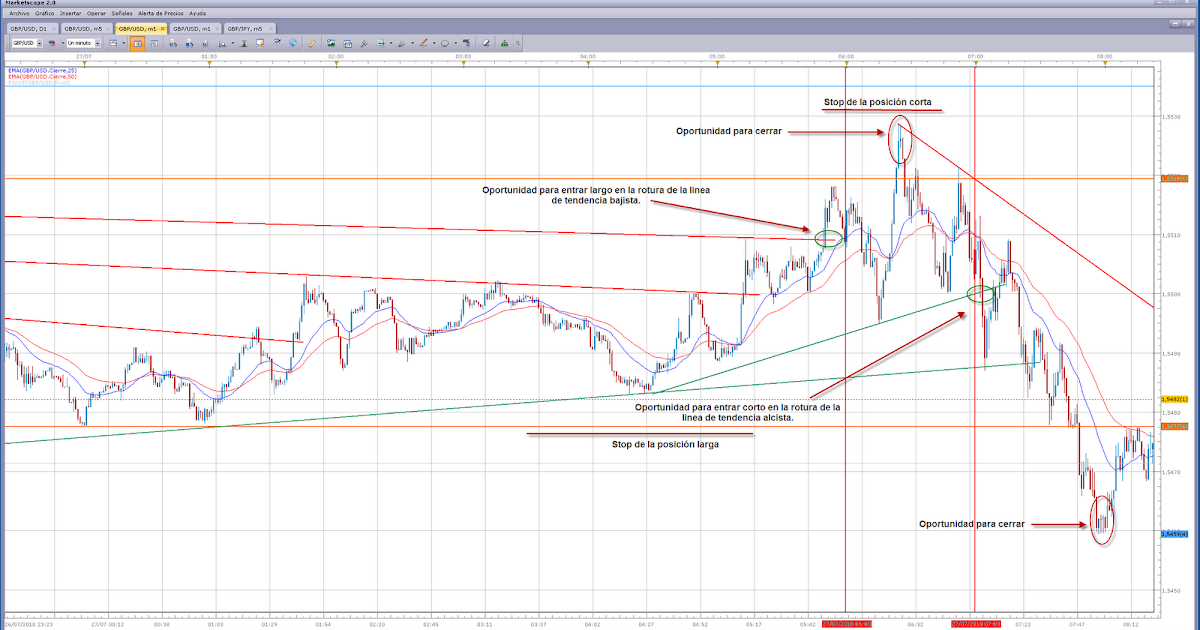Open the Gráfico menu
This screenshot has width=1200, height=630.
(44, 13)
